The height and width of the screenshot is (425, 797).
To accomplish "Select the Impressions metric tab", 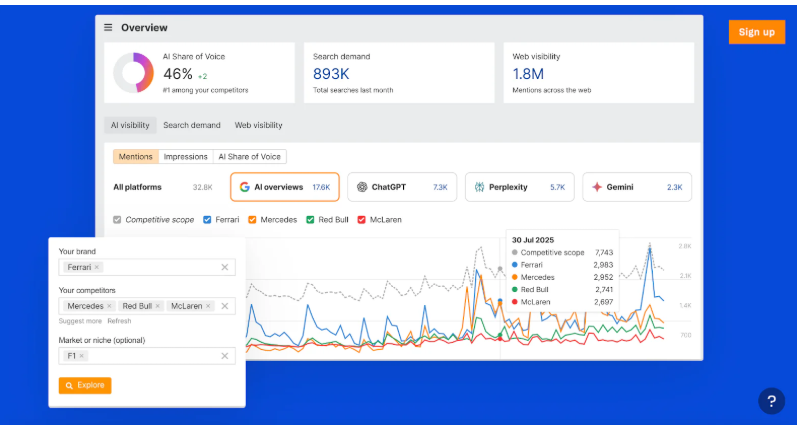I will pyautogui.click(x=186, y=157).
